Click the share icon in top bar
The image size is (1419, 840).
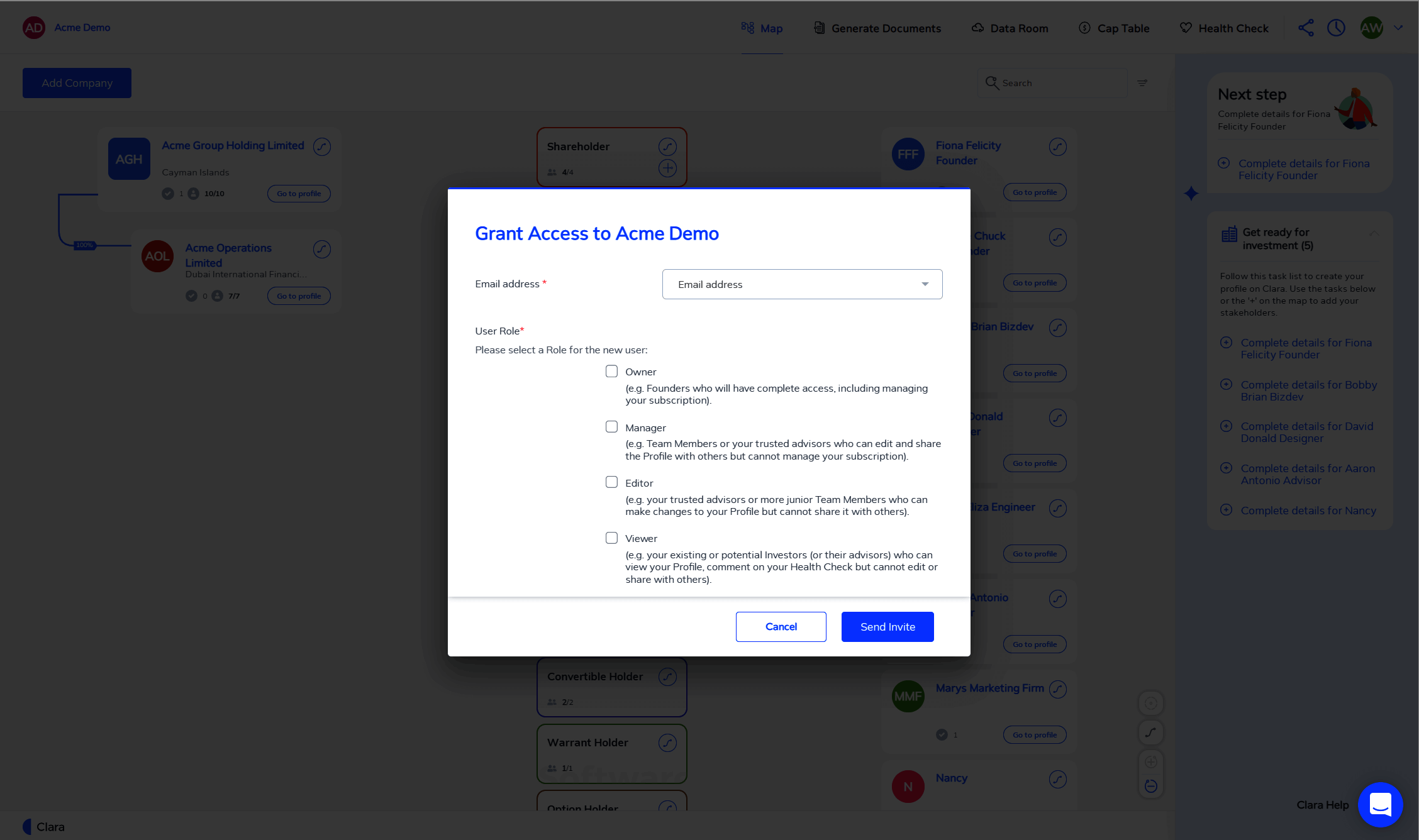click(x=1306, y=28)
